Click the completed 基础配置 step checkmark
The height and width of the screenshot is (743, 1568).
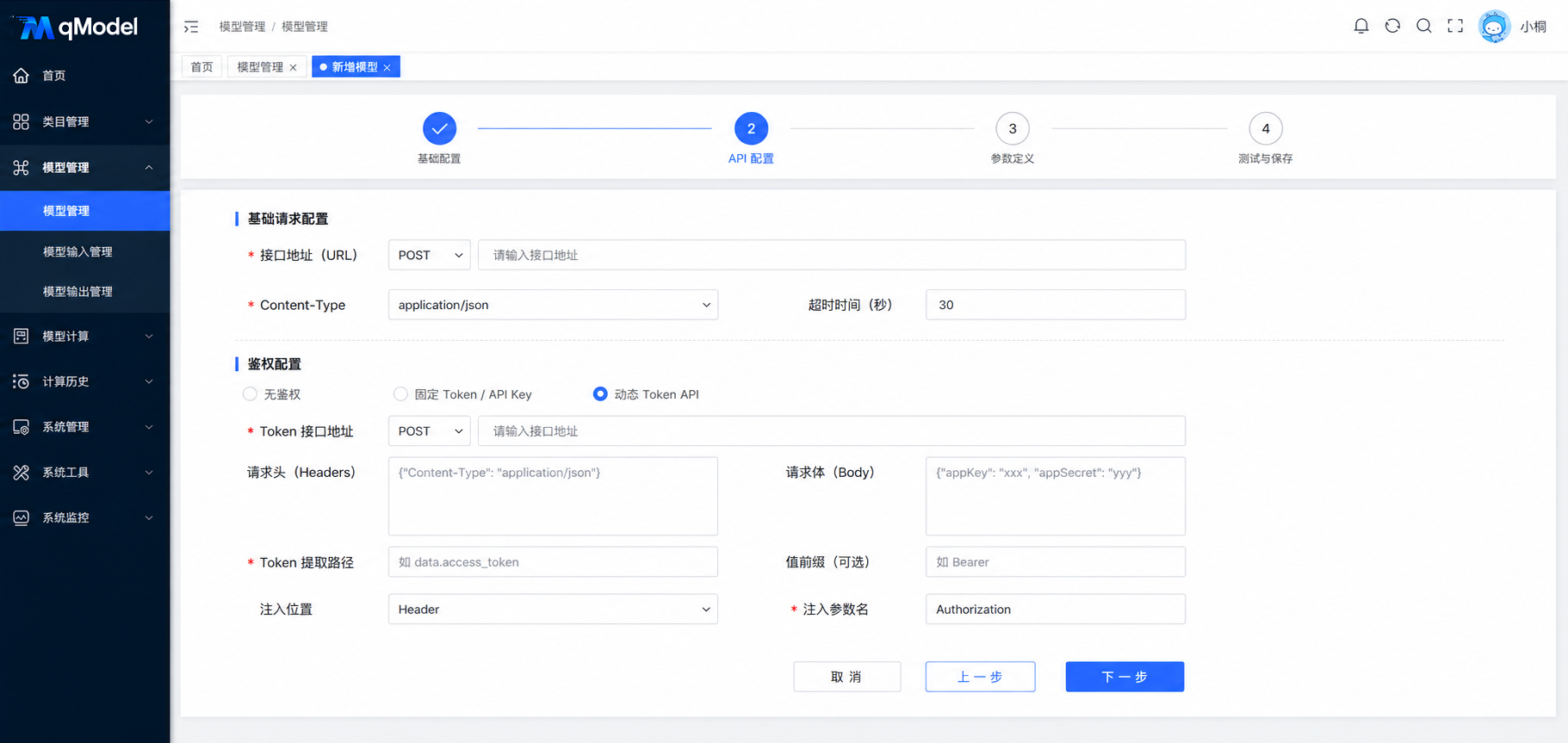coord(439,128)
